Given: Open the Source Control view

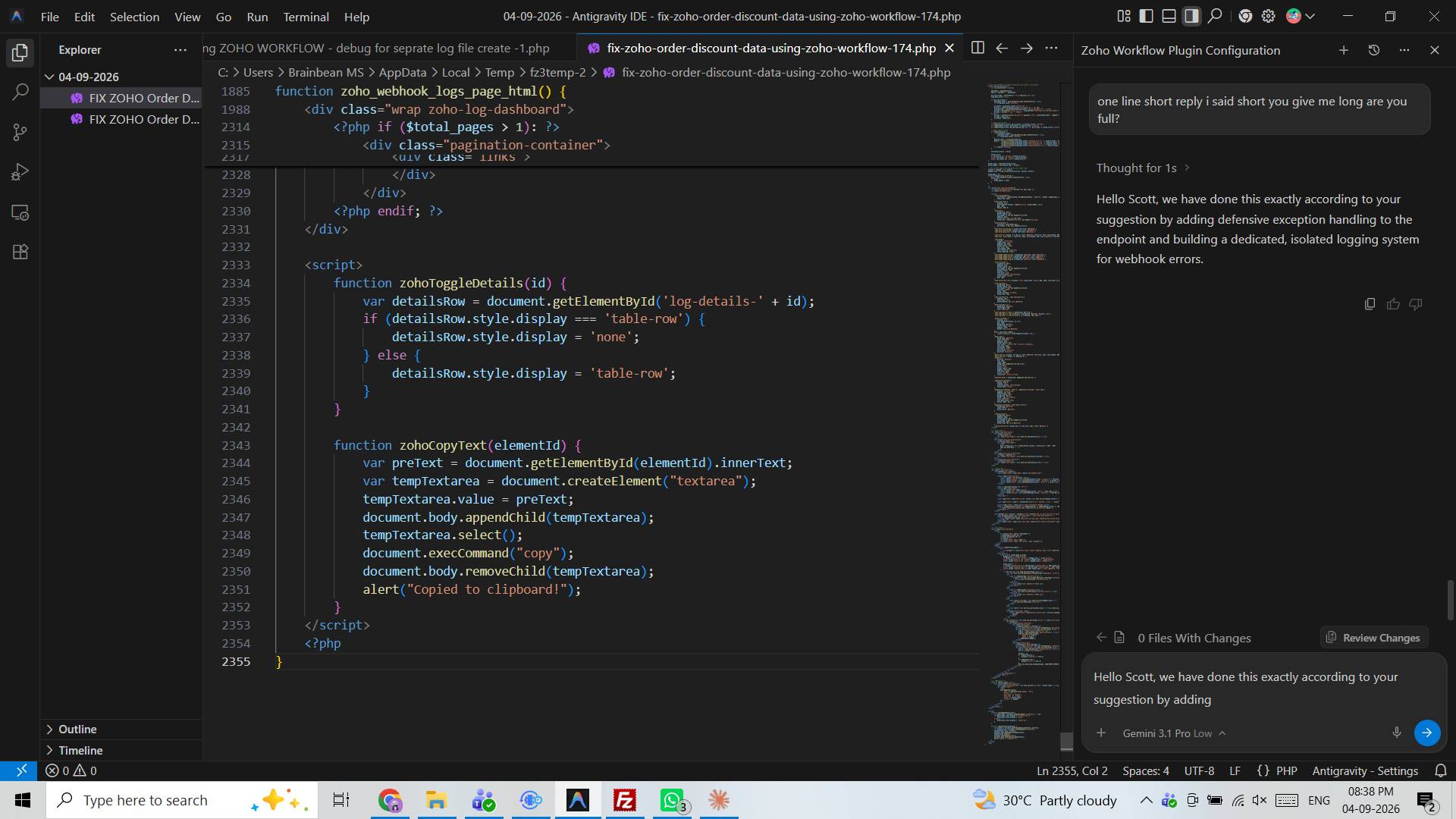Looking at the screenshot, I should (x=20, y=132).
